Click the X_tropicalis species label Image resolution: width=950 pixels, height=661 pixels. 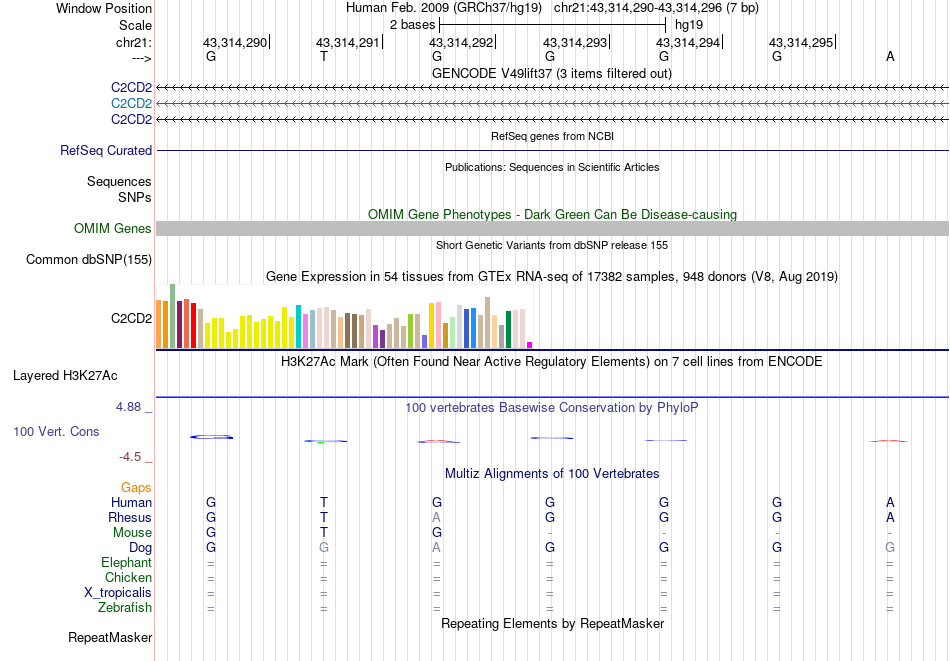coord(118,593)
